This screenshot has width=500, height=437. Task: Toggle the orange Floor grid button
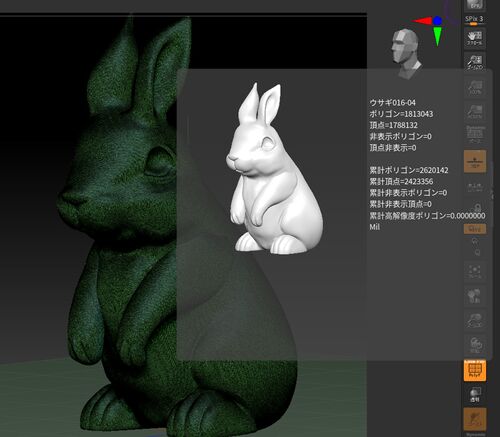coord(475,161)
